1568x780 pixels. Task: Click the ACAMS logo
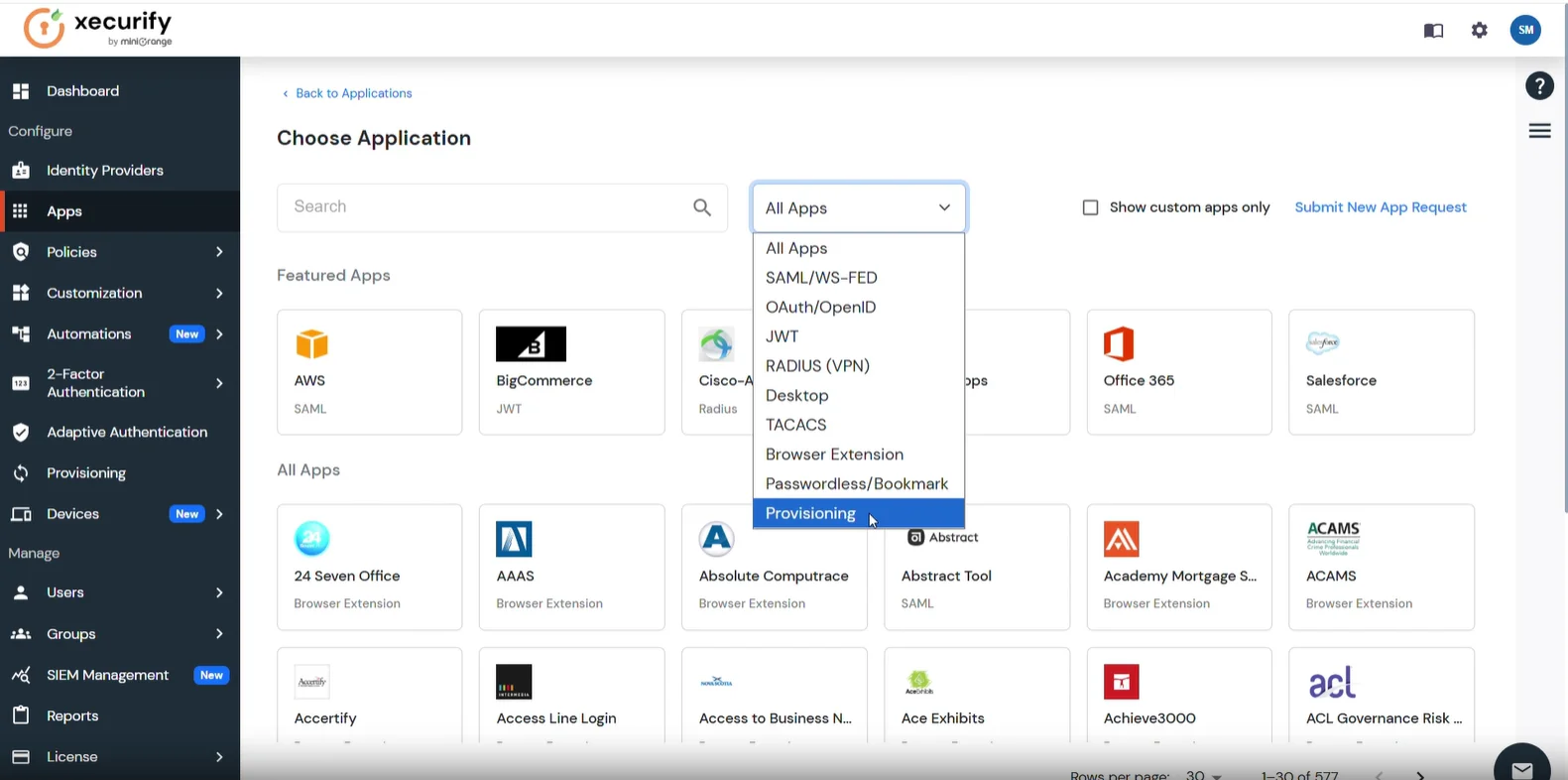pyautogui.click(x=1333, y=538)
